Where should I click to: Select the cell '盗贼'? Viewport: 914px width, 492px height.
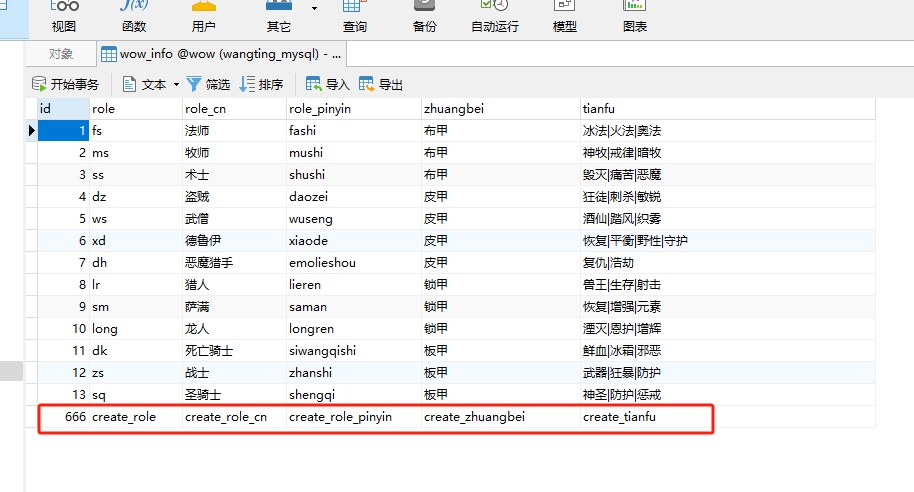tap(234, 197)
